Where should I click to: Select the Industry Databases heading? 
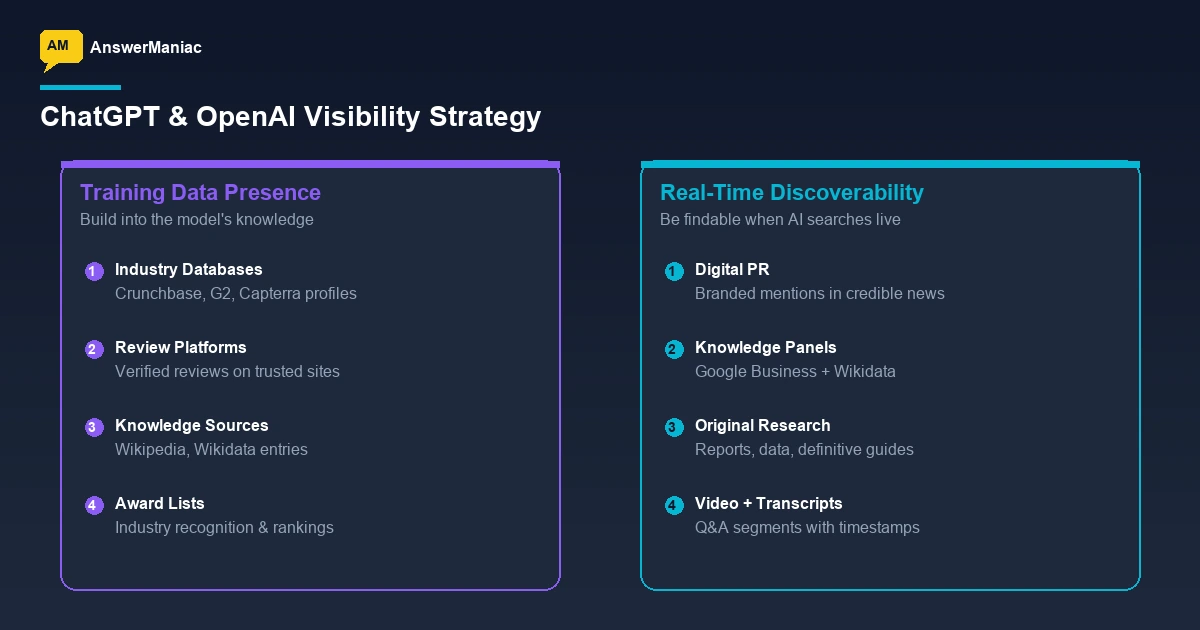click(188, 269)
